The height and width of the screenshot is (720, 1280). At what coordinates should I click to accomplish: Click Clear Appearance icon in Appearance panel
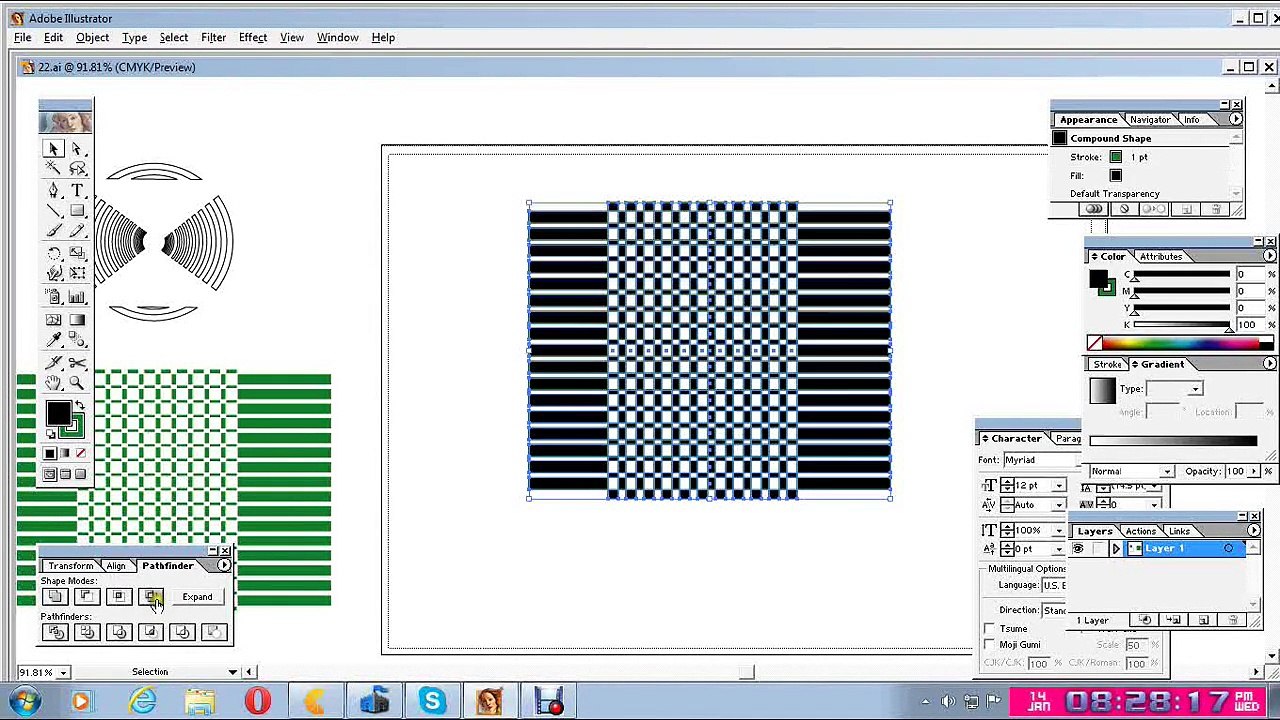(x=1124, y=209)
